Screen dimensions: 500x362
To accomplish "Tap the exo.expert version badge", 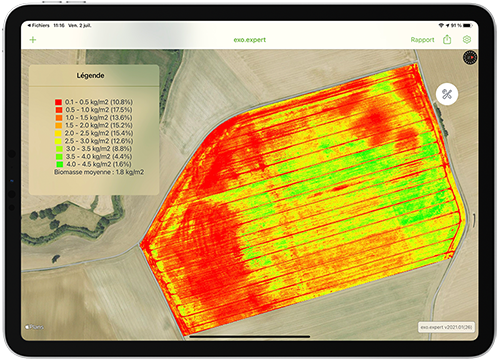I will (x=446, y=327).
